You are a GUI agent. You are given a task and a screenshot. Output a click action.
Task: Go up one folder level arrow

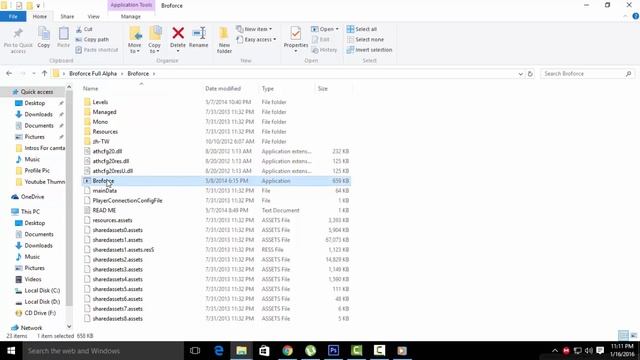(x=44, y=73)
